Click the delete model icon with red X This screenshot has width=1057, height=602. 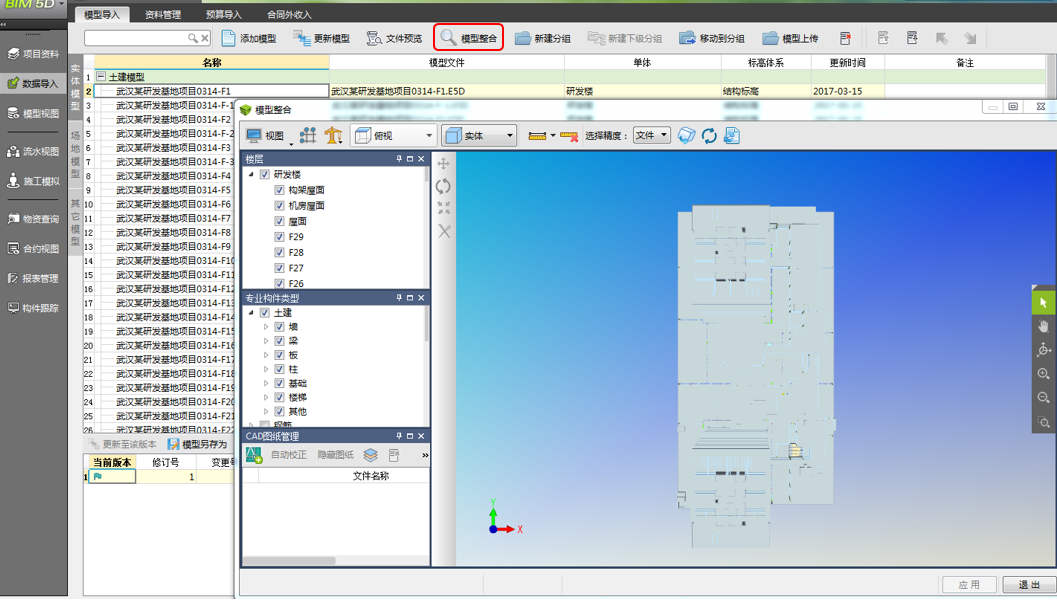(x=845, y=38)
